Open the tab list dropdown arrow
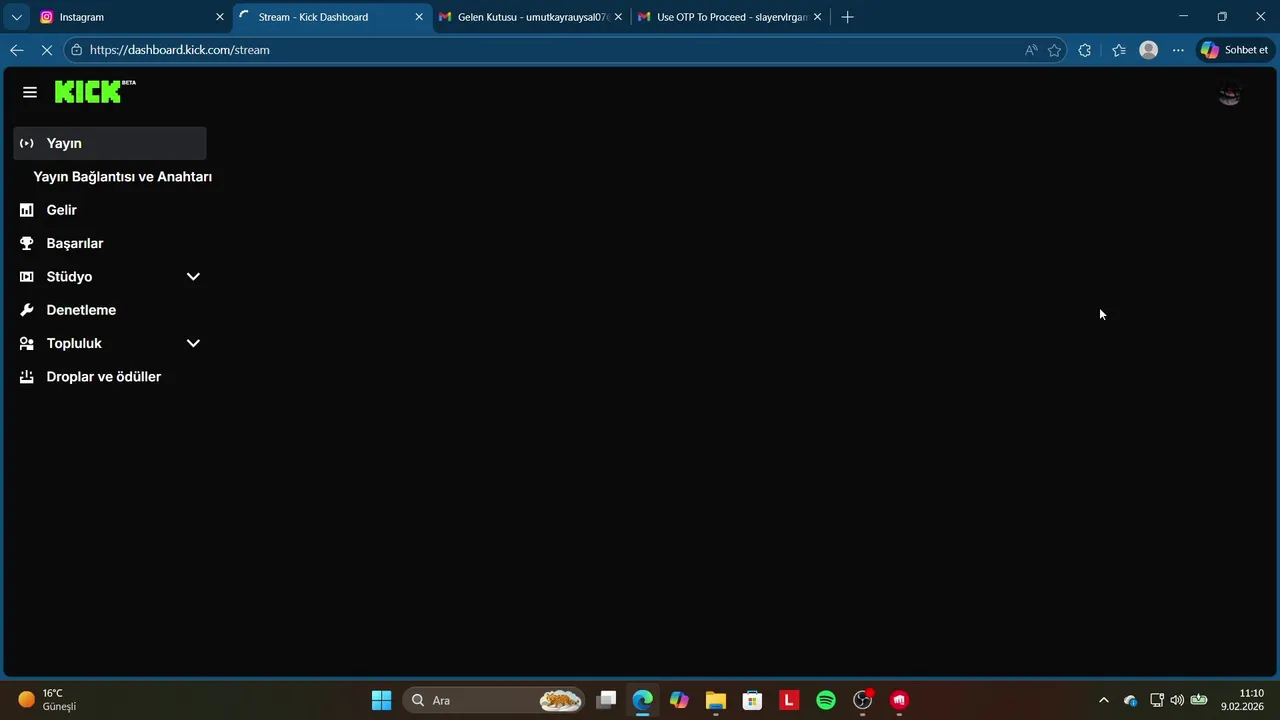The image size is (1280, 720). [16, 17]
